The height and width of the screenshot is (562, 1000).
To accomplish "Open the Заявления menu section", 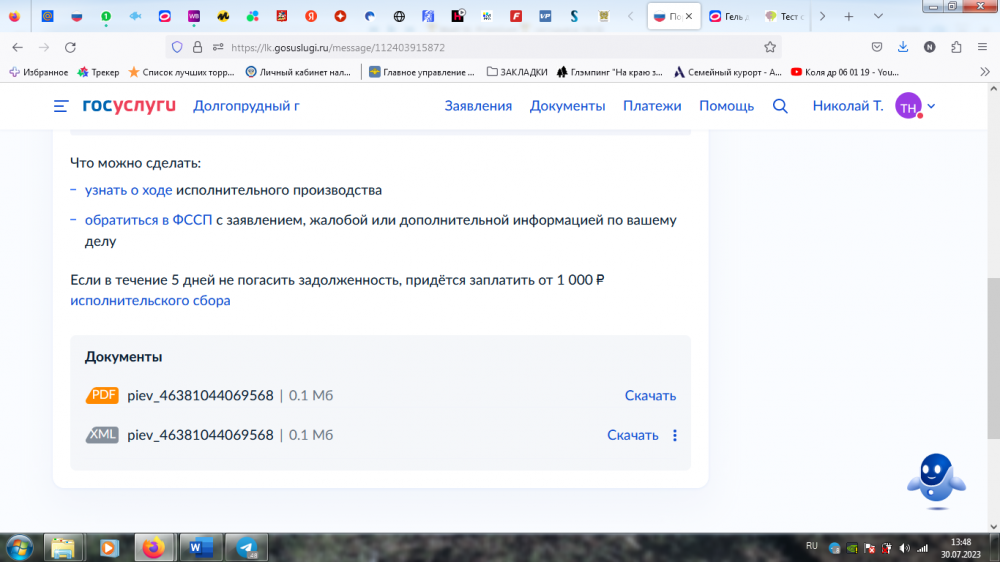I will 478,106.
